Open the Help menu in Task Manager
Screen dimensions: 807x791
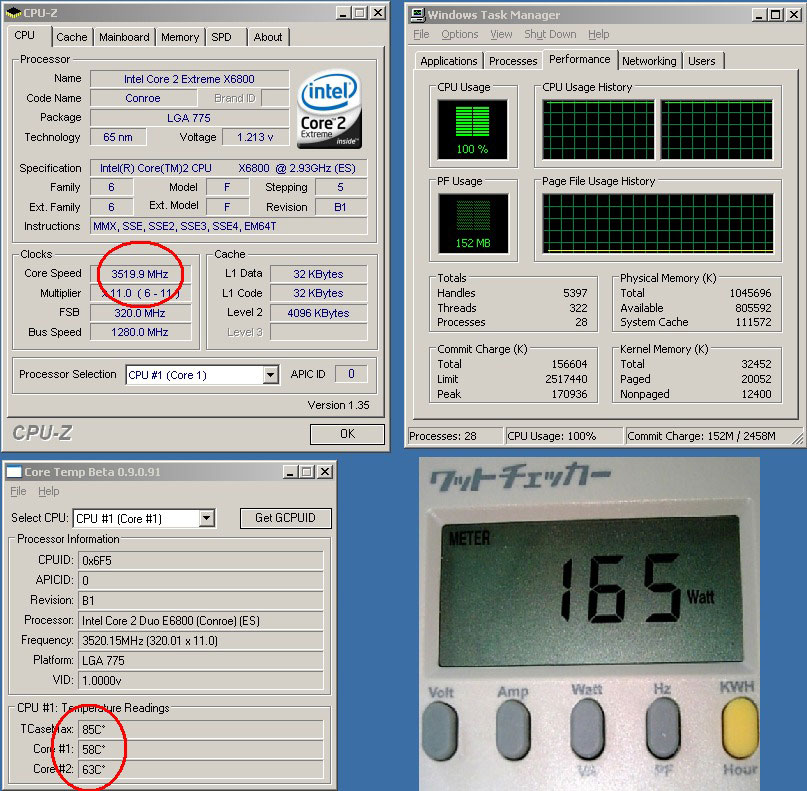click(x=599, y=34)
